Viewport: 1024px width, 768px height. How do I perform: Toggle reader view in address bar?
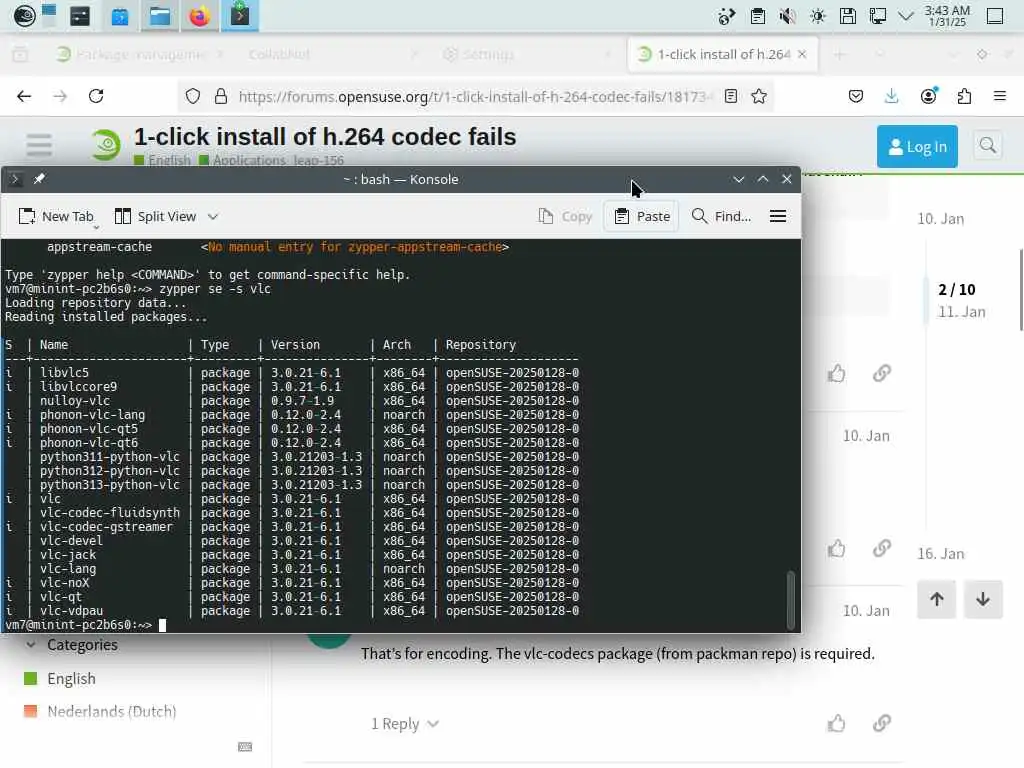[x=731, y=97]
